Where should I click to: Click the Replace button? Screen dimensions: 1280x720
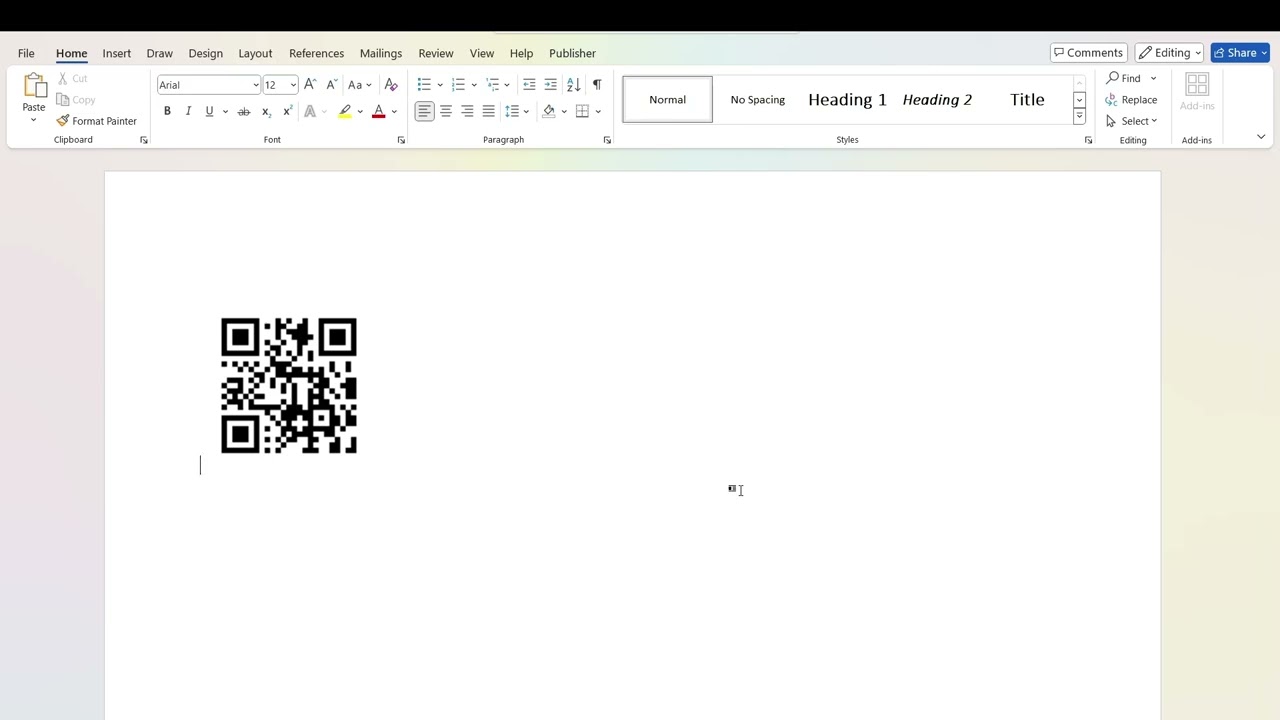[x=1131, y=100]
